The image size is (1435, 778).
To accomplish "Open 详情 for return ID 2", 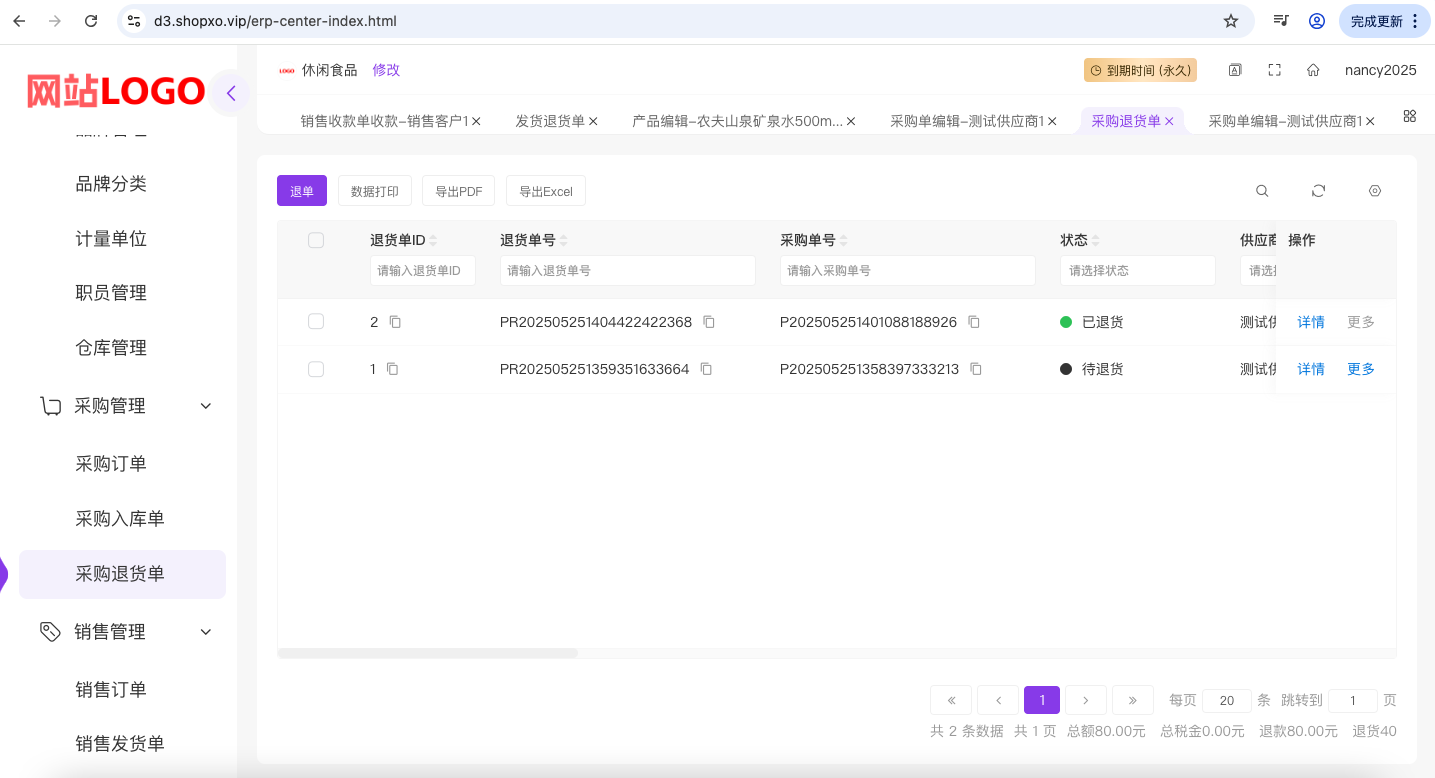I will (x=1311, y=322).
